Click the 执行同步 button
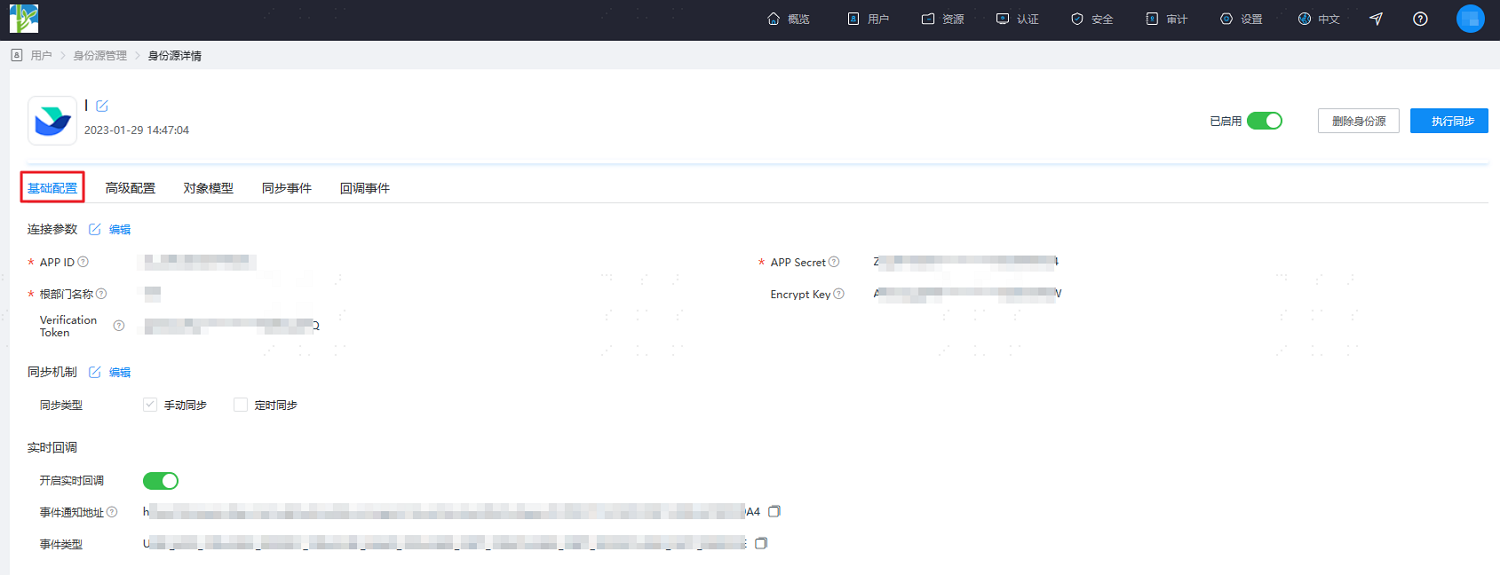This screenshot has height=575, width=1500. (x=1449, y=121)
